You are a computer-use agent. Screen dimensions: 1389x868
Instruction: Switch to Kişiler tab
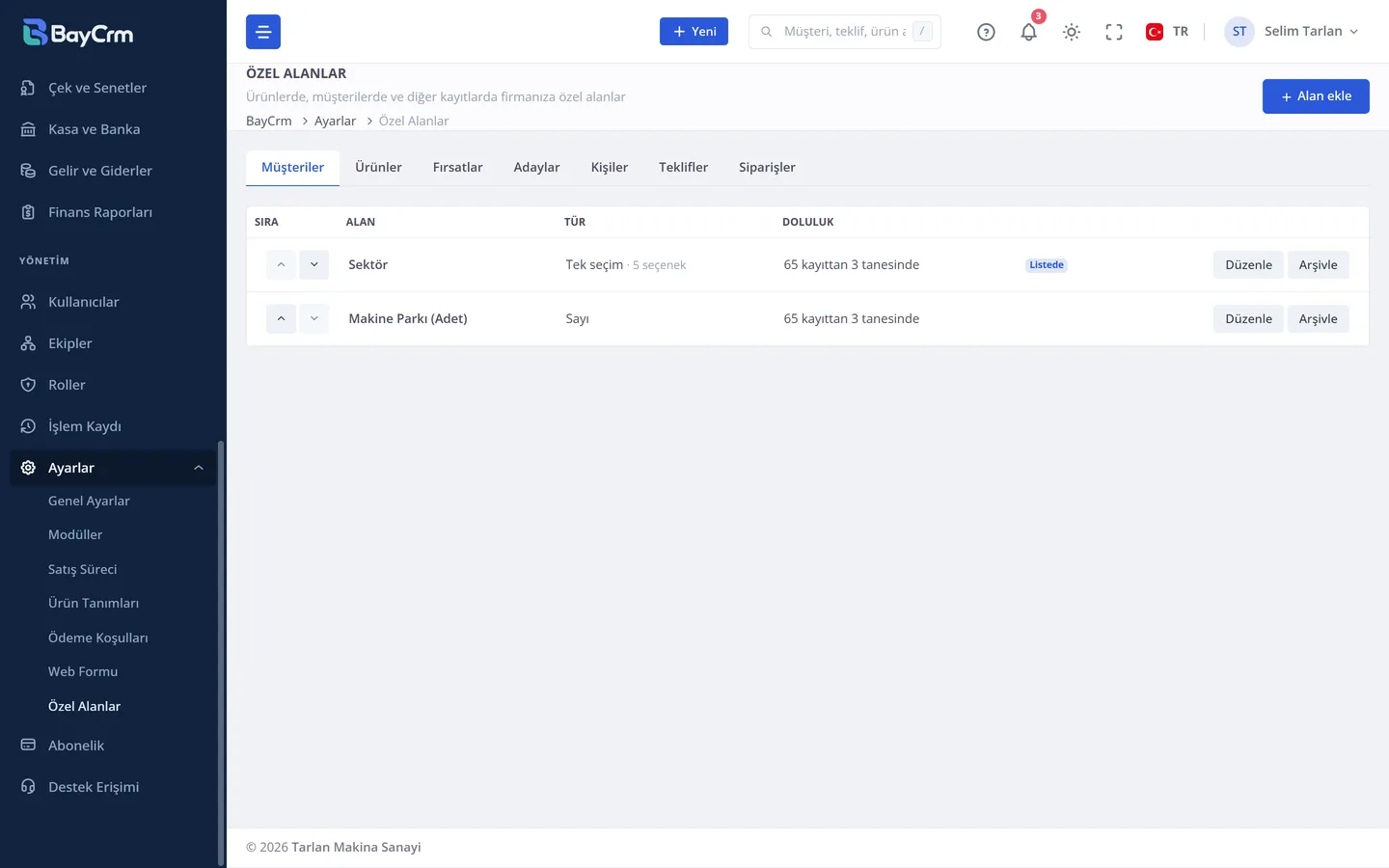pyautogui.click(x=610, y=168)
